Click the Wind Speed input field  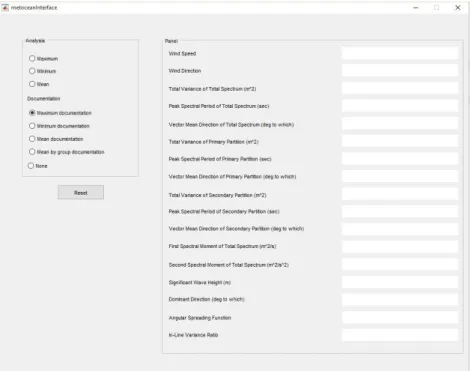tap(400, 53)
